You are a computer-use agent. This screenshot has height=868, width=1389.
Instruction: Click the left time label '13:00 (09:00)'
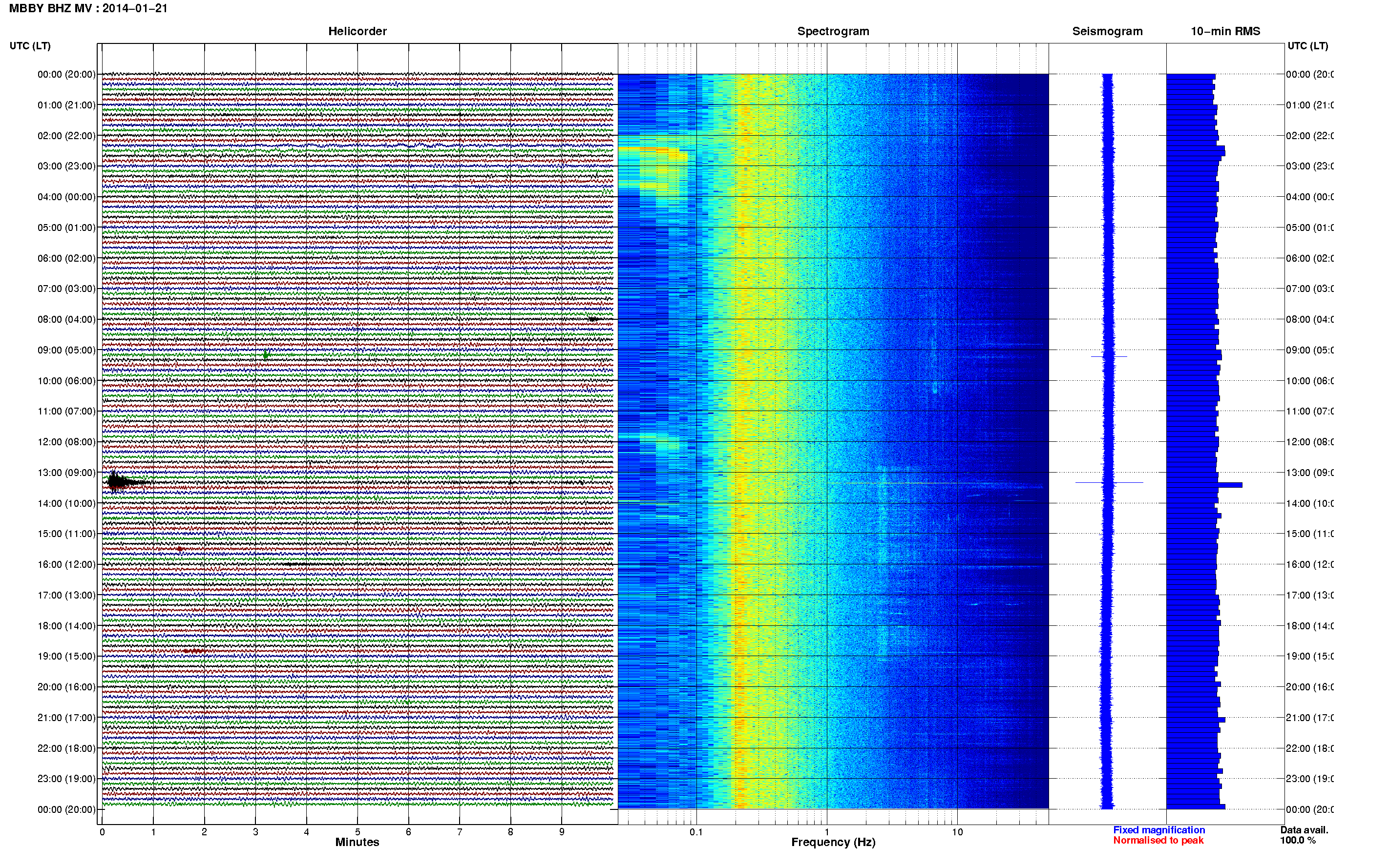[x=66, y=473]
